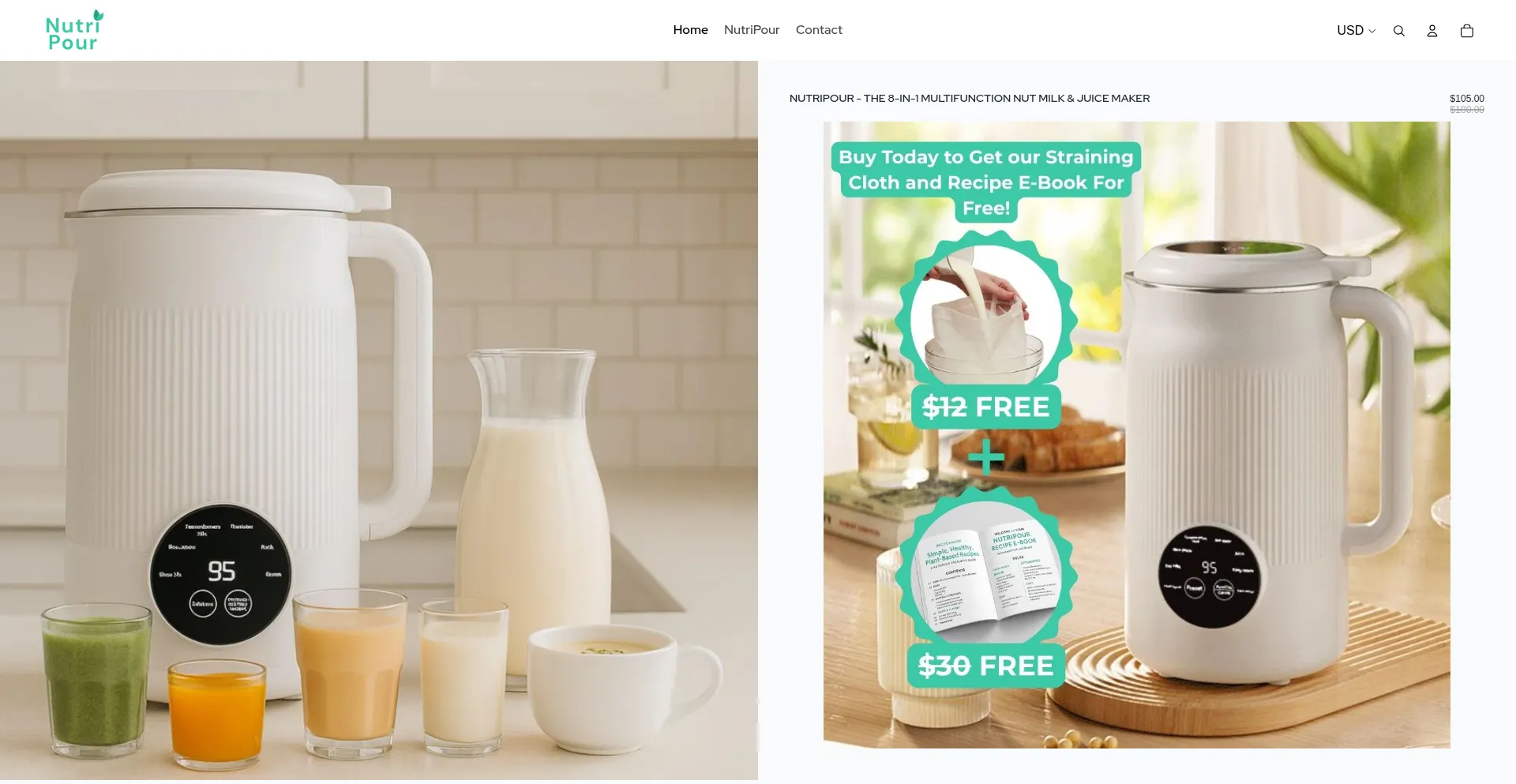The image size is (1516, 784).
Task: Open the account profile icon
Action: [1432, 31]
